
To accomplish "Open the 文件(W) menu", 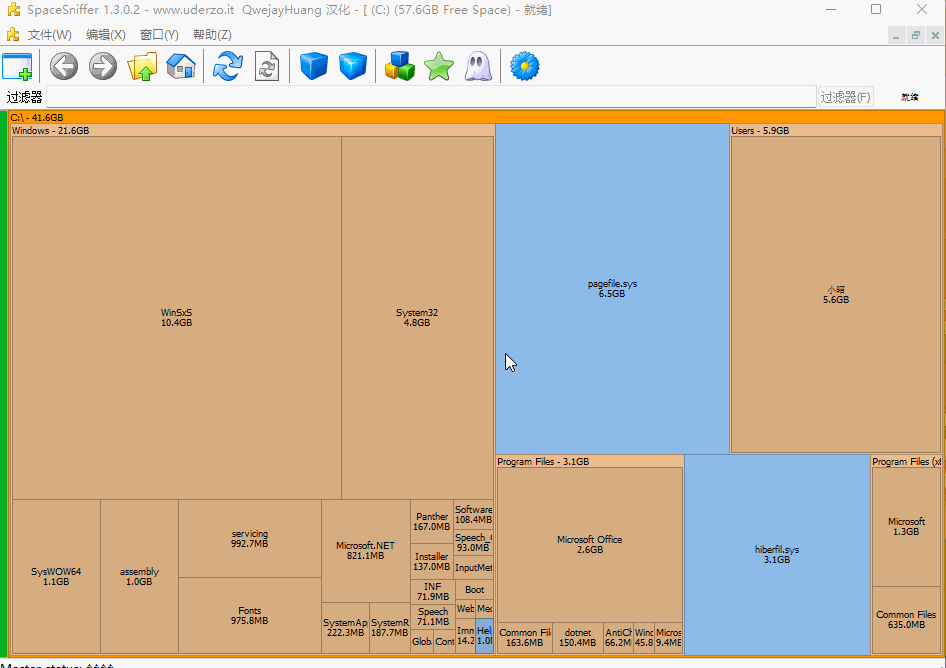I will pyautogui.click(x=49, y=35).
